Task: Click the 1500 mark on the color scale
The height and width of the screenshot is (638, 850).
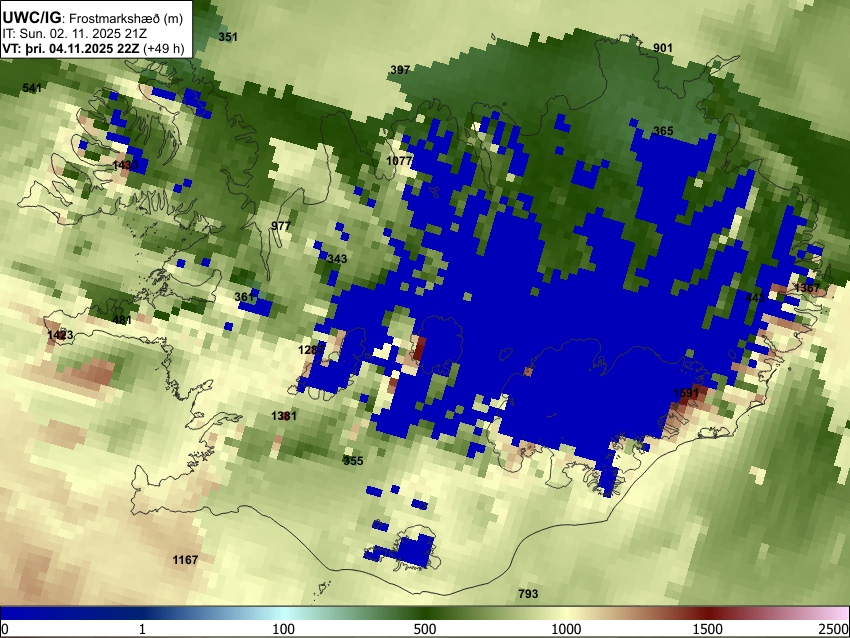Action: pos(708,629)
